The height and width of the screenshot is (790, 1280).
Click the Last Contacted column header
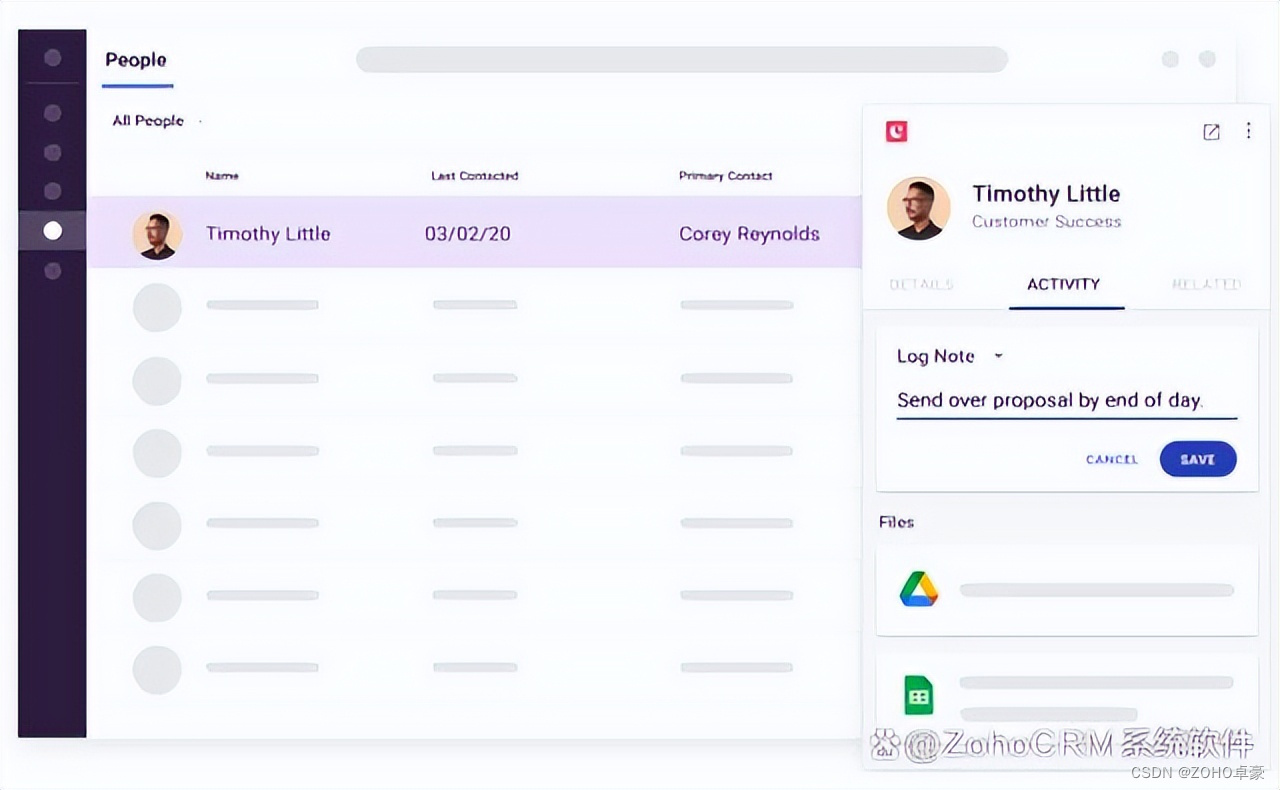point(475,176)
